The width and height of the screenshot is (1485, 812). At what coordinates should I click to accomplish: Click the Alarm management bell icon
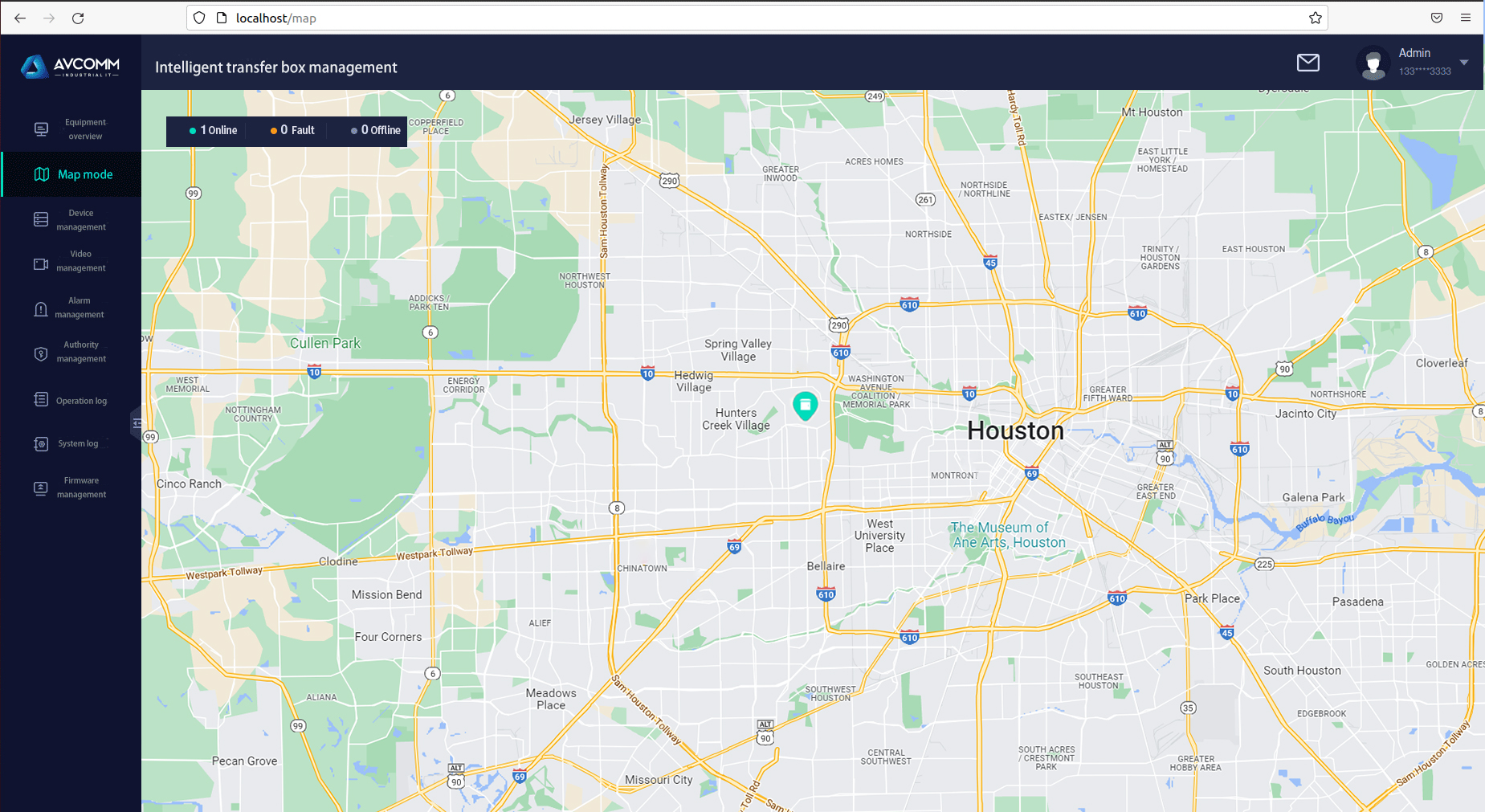pos(41,309)
